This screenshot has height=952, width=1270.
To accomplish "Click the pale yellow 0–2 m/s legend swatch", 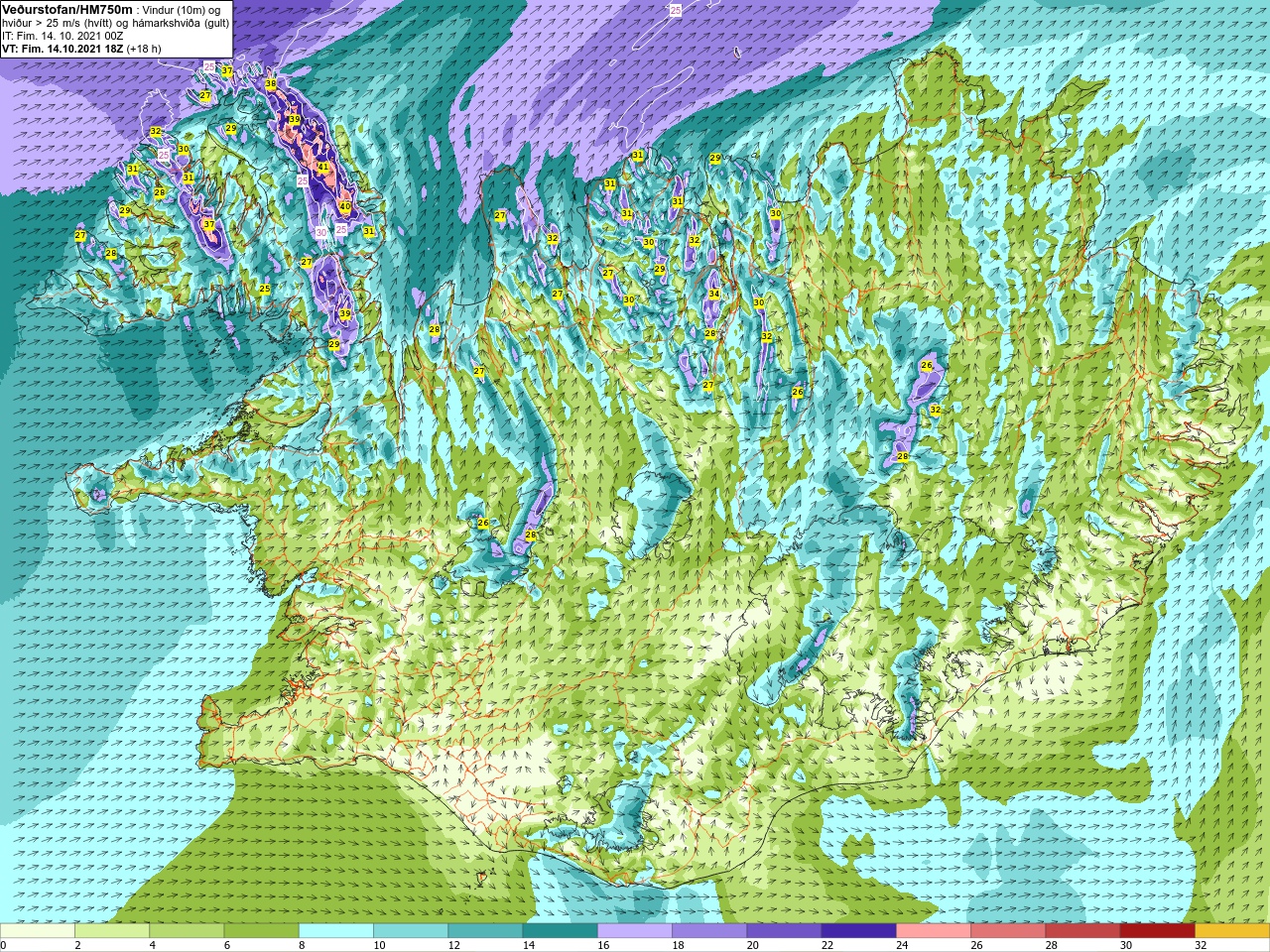I will [x=38, y=931].
